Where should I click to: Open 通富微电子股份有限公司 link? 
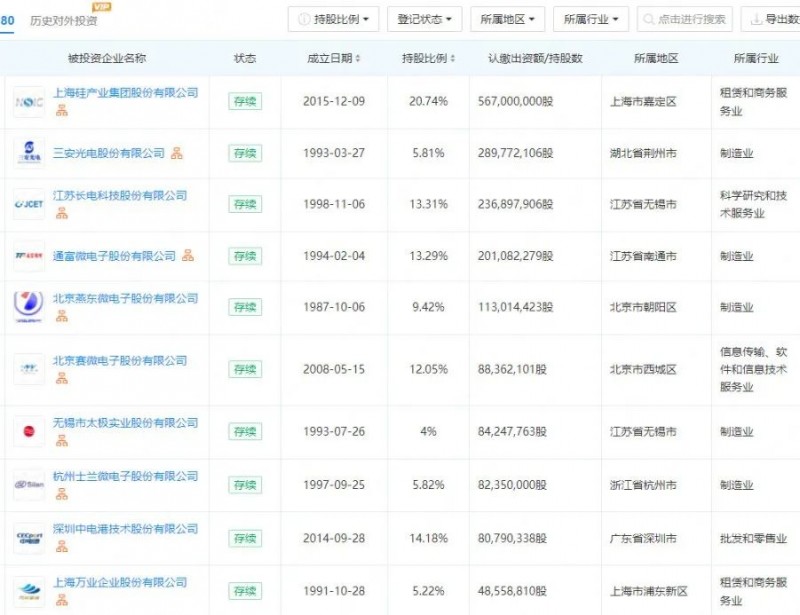[x=114, y=256]
